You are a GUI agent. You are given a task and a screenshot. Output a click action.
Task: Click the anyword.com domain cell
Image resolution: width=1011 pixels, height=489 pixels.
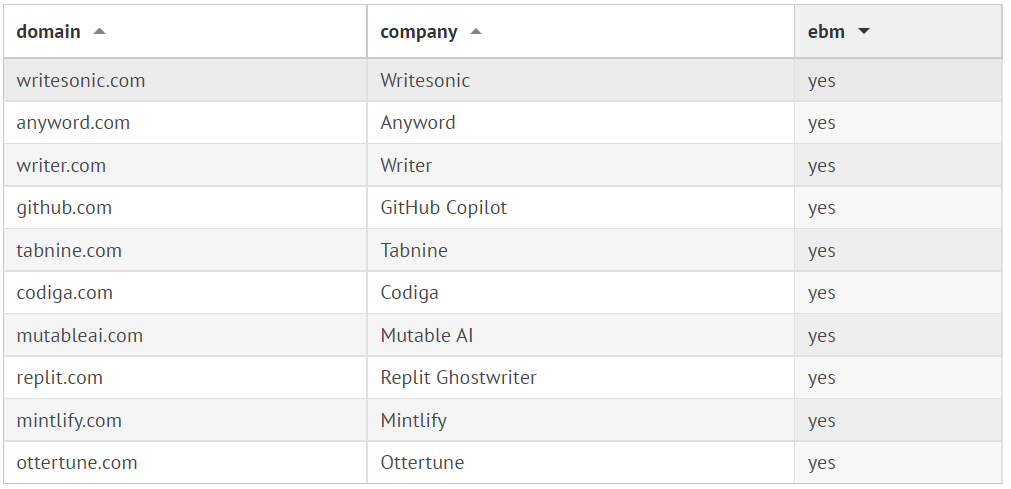click(73, 123)
